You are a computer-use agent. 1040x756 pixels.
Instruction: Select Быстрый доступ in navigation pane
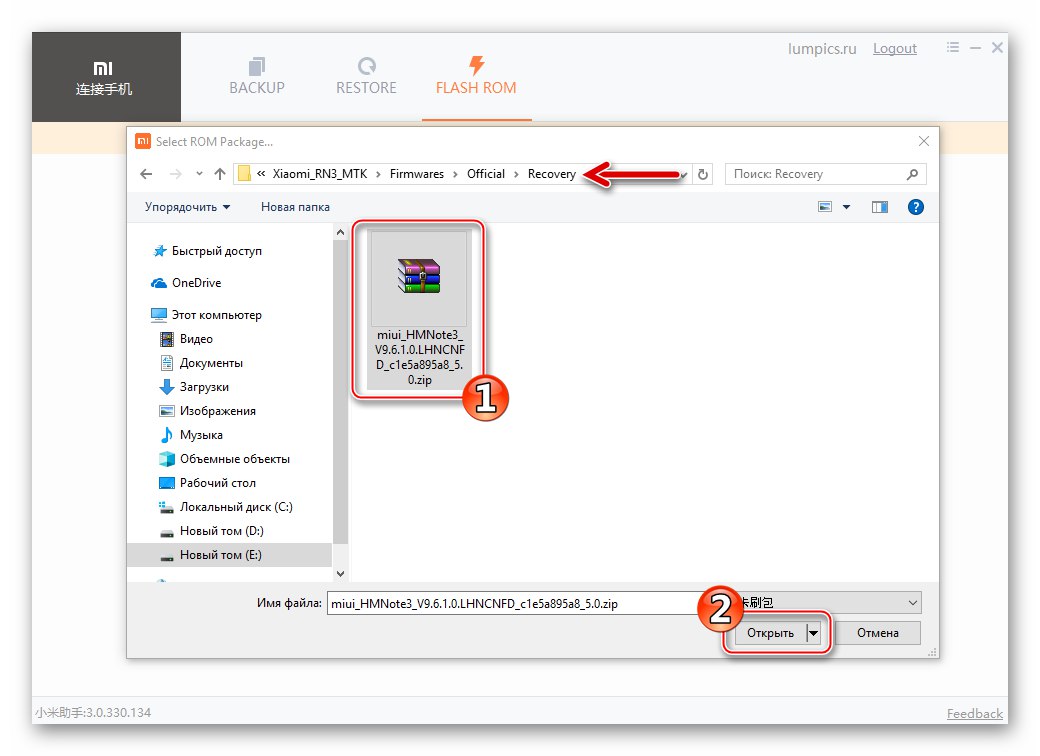click(216, 251)
